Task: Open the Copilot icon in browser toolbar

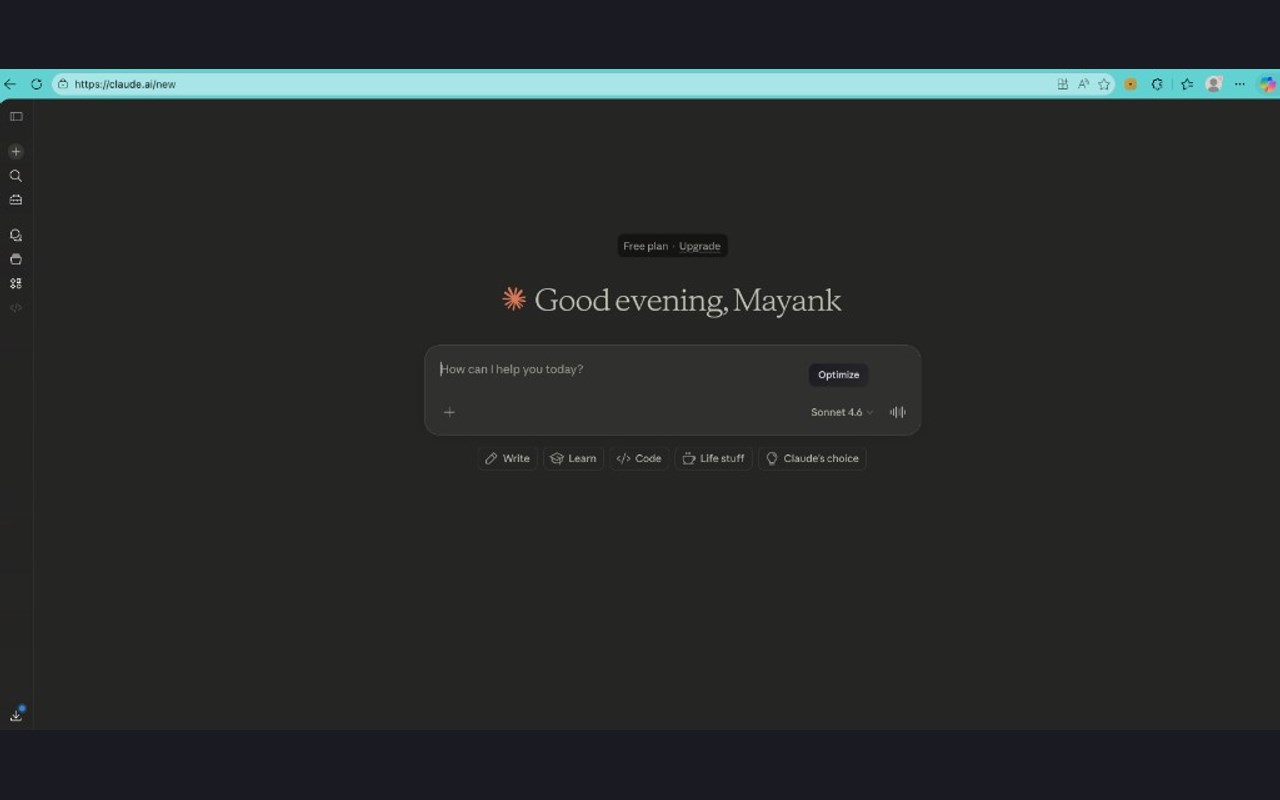Action: [x=1267, y=84]
